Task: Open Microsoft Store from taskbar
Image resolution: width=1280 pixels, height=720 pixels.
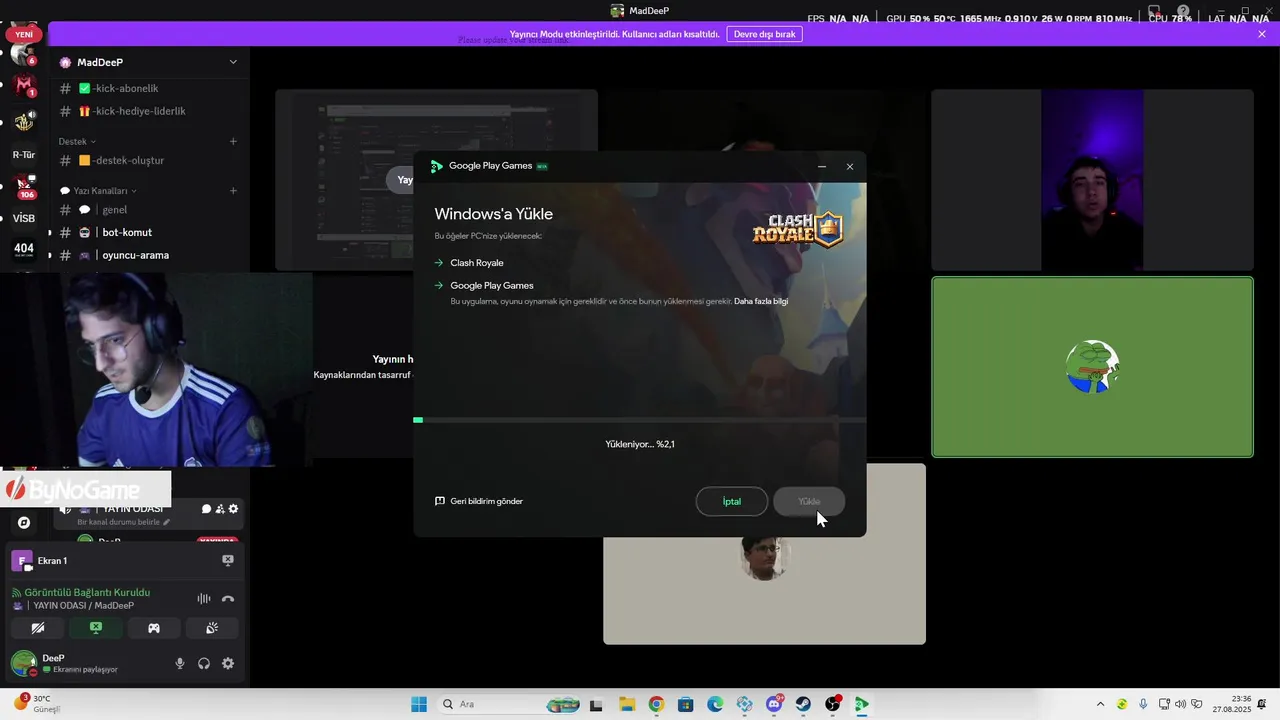Action: [685, 704]
